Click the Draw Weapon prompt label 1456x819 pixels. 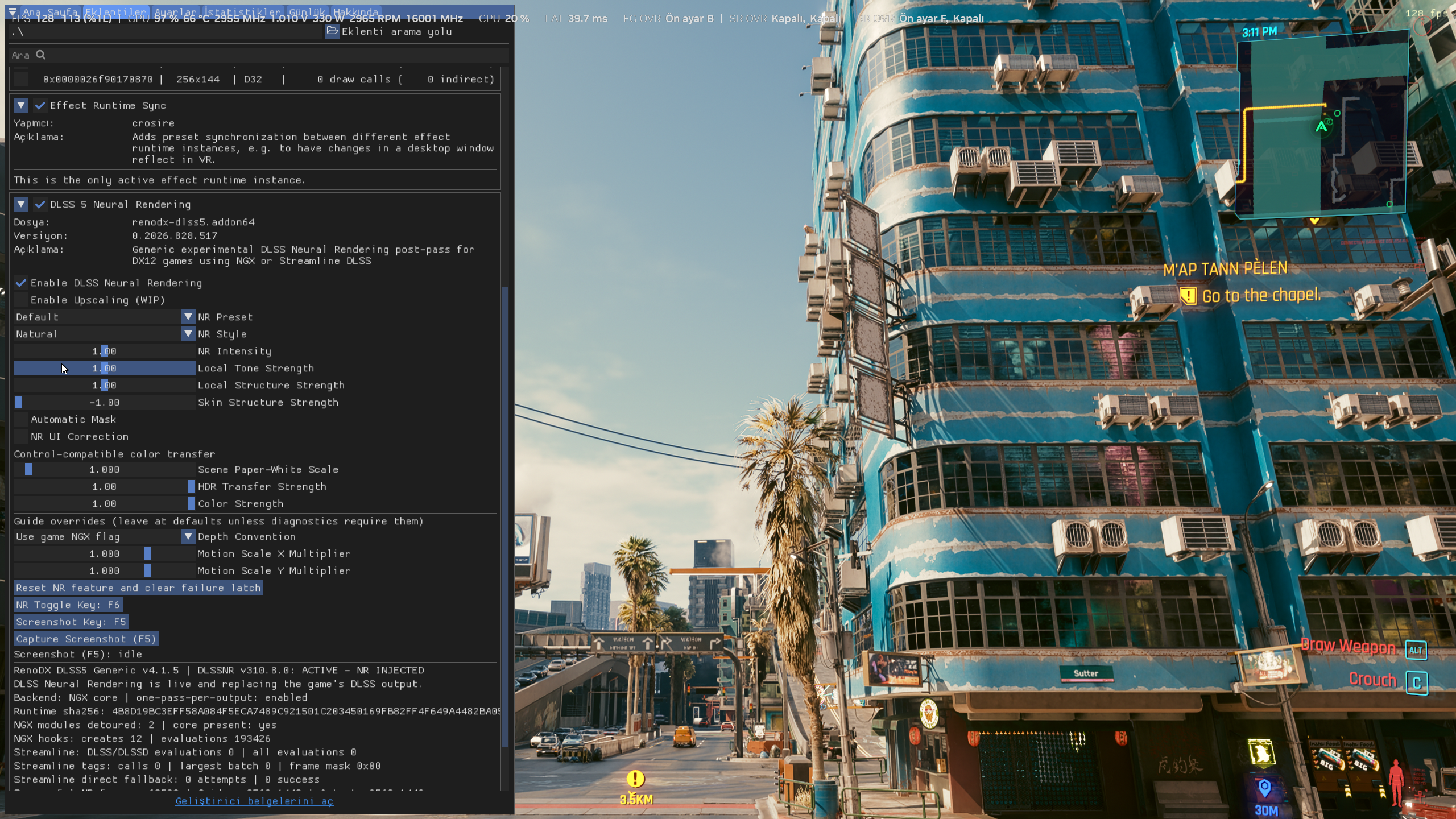point(1348,647)
